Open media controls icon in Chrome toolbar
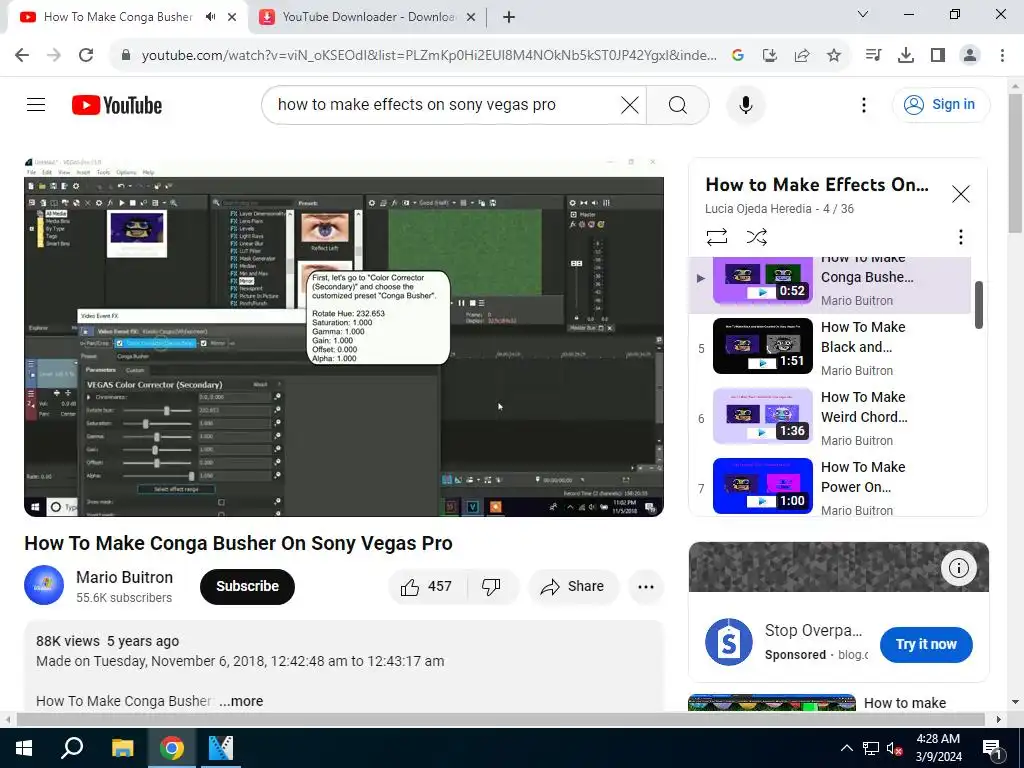 point(873,55)
